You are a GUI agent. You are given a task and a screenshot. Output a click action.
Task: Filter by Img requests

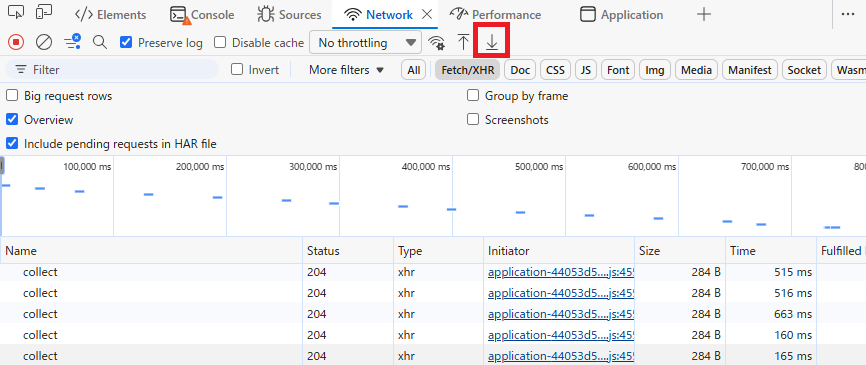coord(655,70)
